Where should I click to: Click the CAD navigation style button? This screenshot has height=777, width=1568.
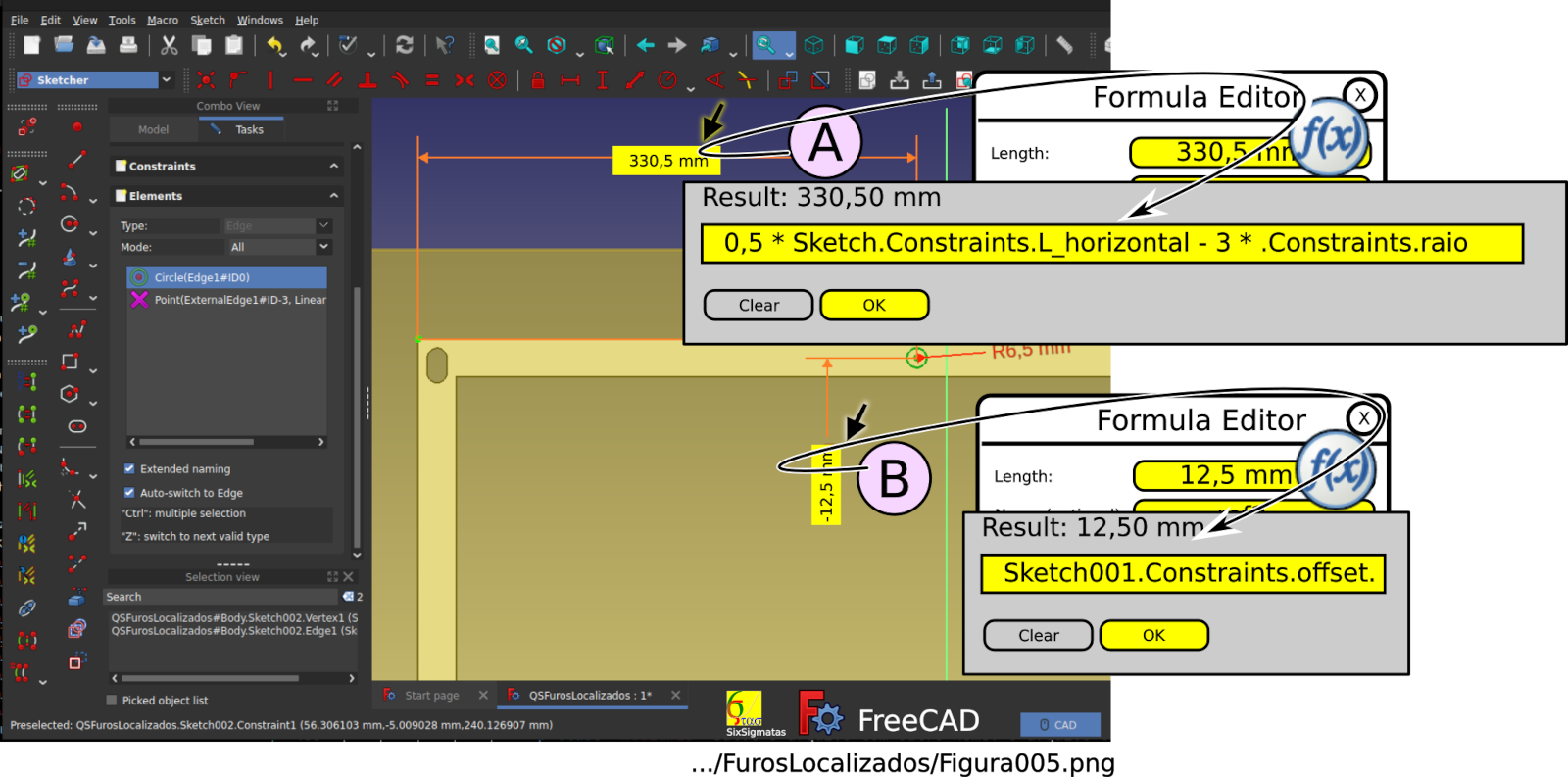click(1059, 725)
